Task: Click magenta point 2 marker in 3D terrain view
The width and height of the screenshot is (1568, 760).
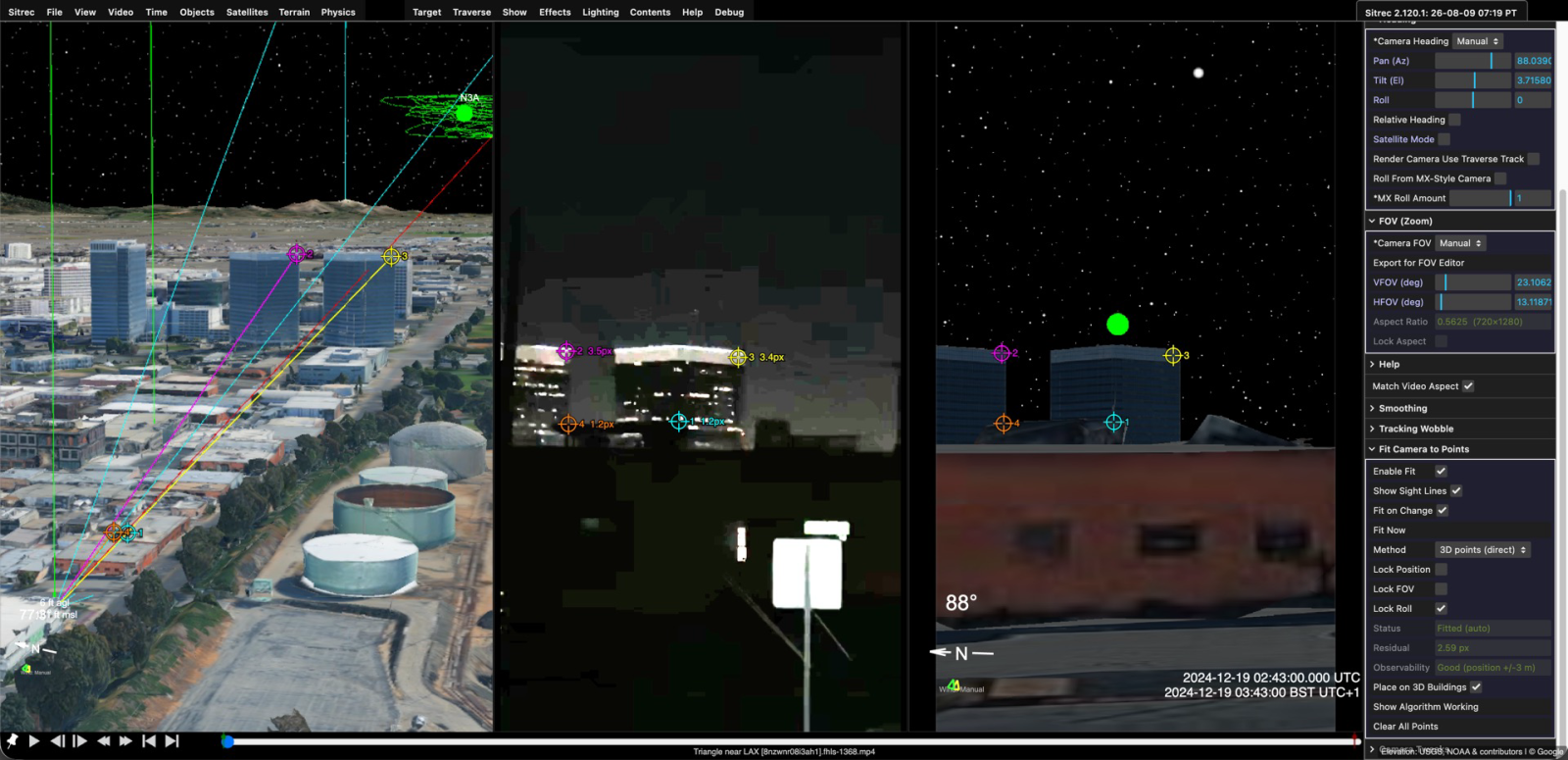Action: pyautogui.click(x=296, y=254)
